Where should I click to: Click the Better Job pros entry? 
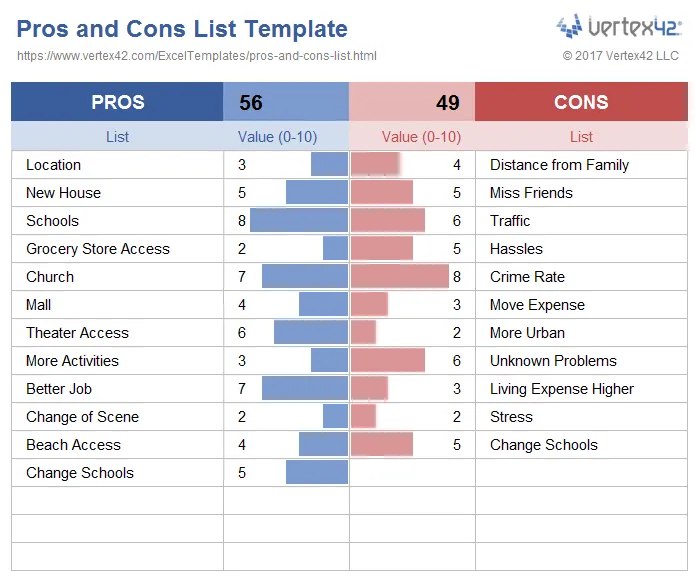point(59,389)
